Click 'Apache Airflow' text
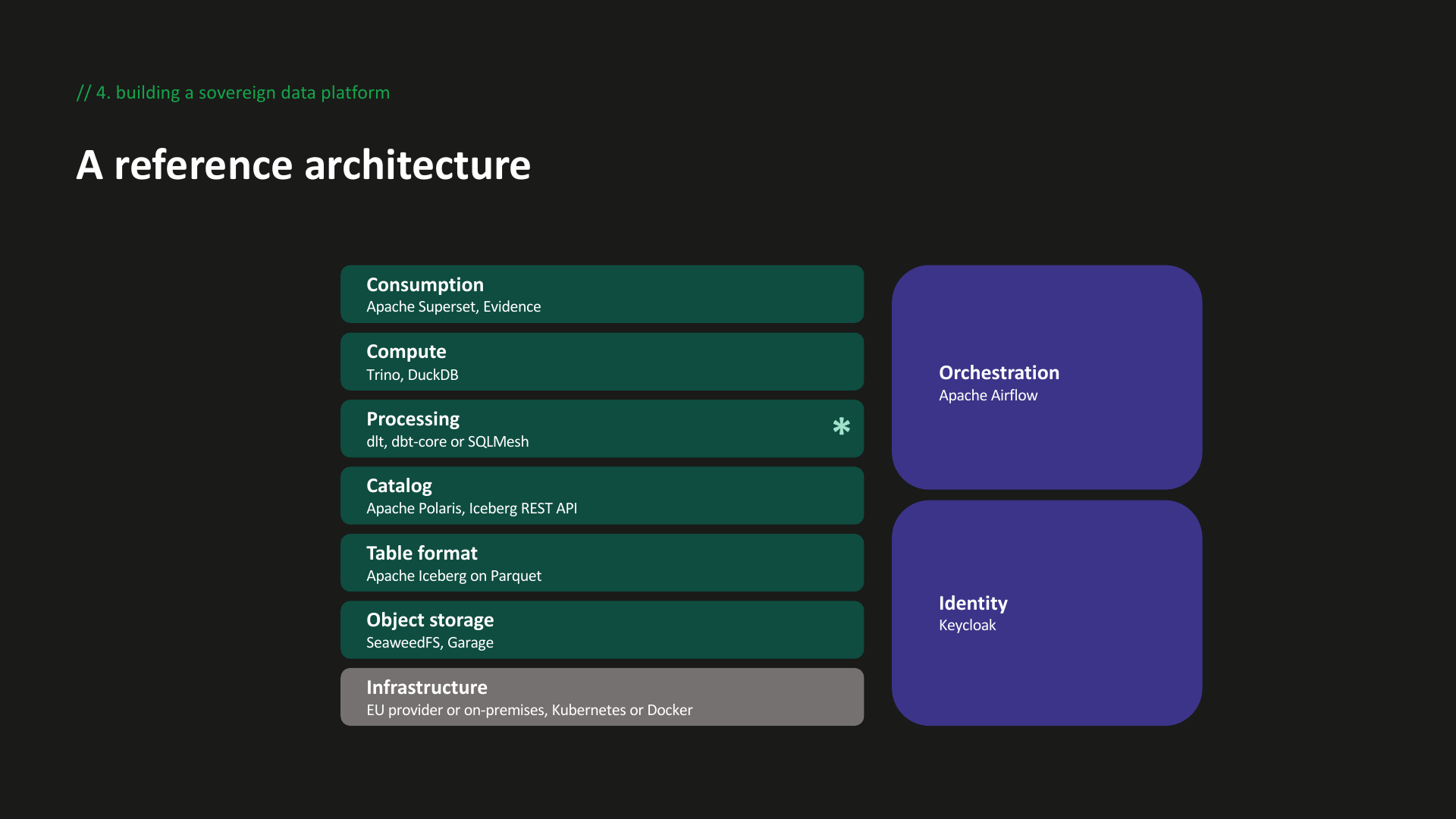 click(x=988, y=395)
